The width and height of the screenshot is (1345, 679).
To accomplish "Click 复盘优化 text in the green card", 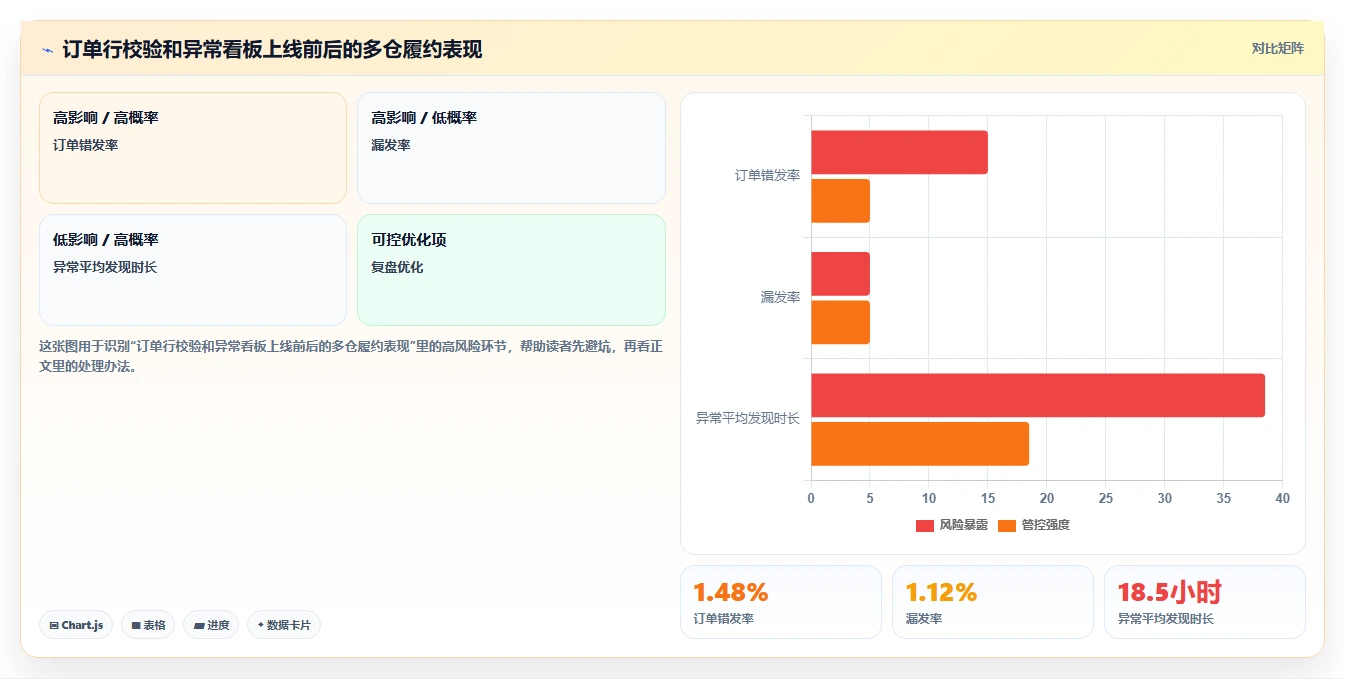I will pyautogui.click(x=397, y=267).
